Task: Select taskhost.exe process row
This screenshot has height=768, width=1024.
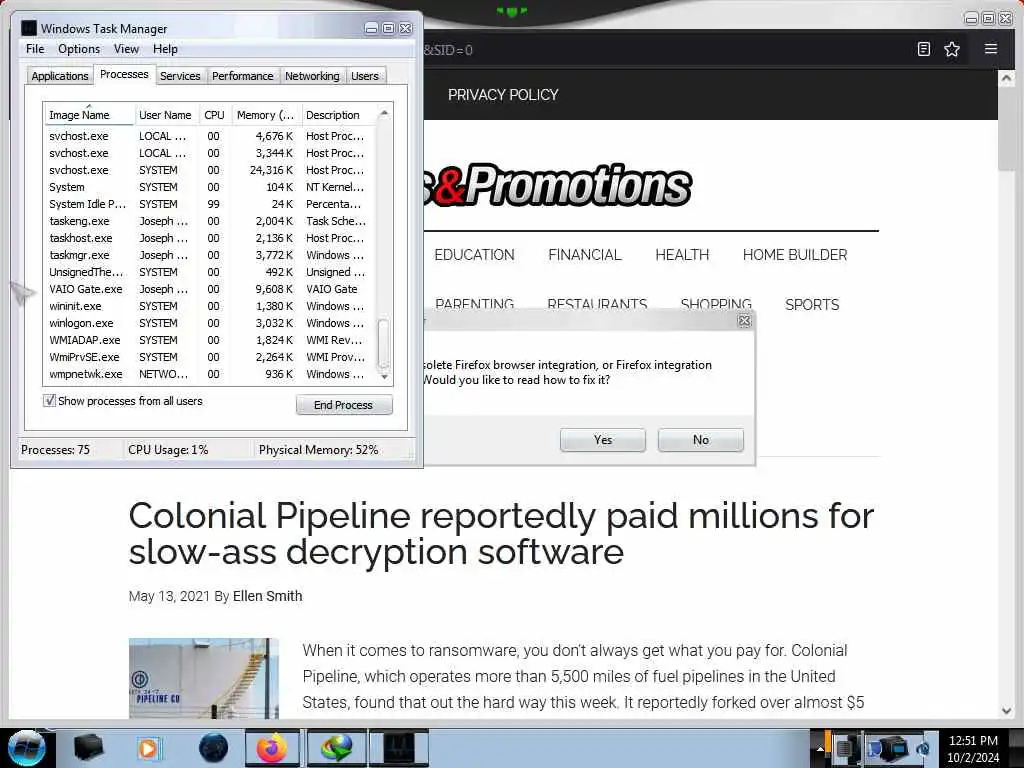Action: [x=209, y=238]
